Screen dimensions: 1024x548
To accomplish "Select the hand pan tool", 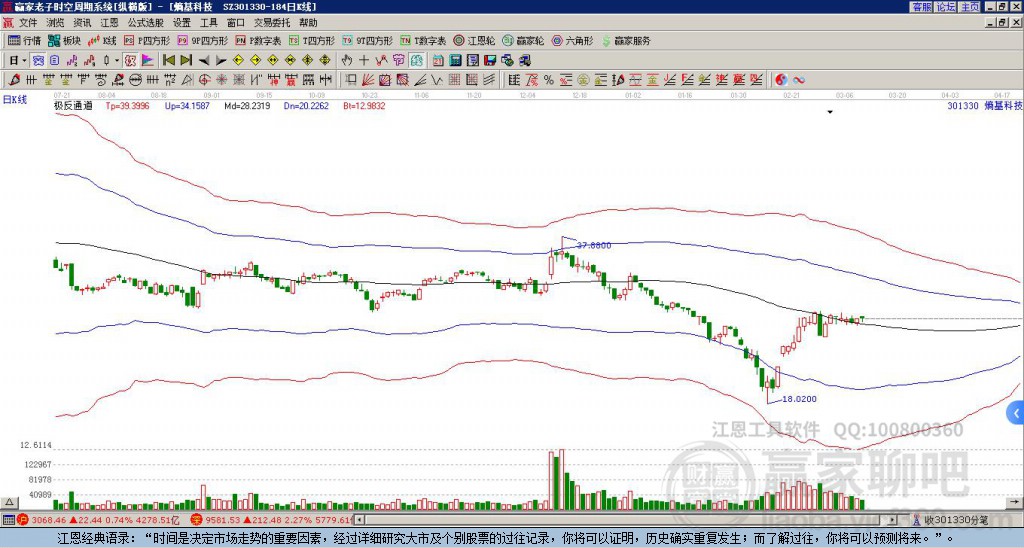I will 347,61.
